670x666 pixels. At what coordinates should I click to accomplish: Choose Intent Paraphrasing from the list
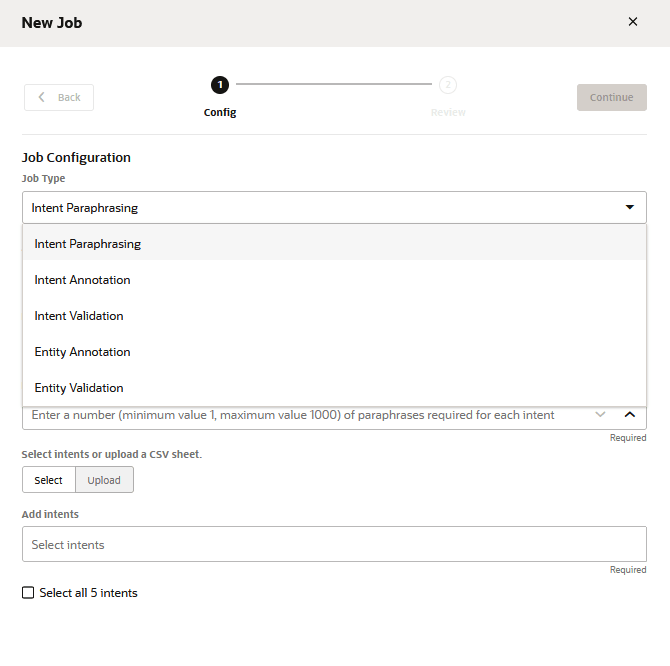(88, 244)
